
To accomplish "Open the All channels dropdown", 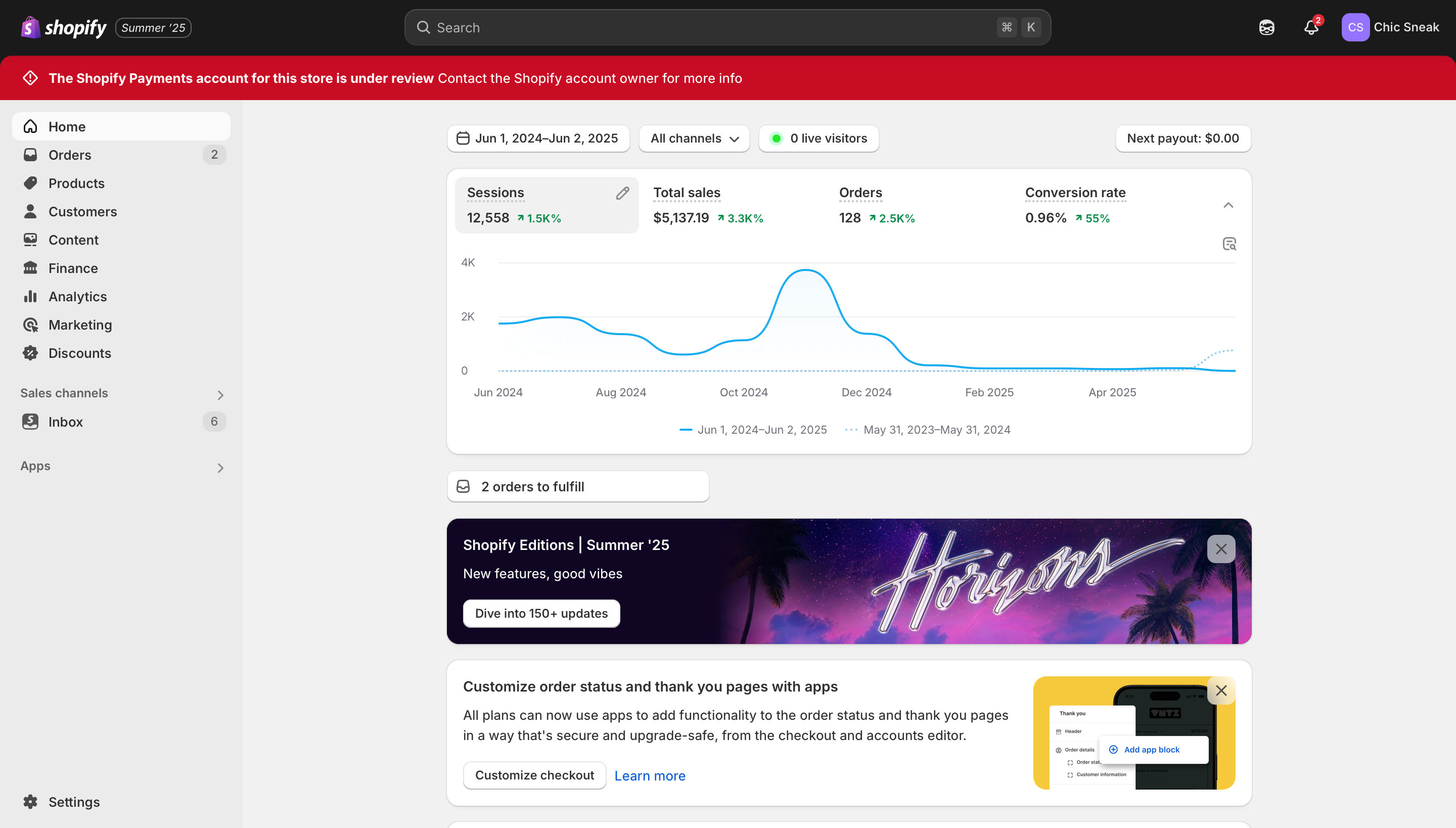I will coord(694,138).
